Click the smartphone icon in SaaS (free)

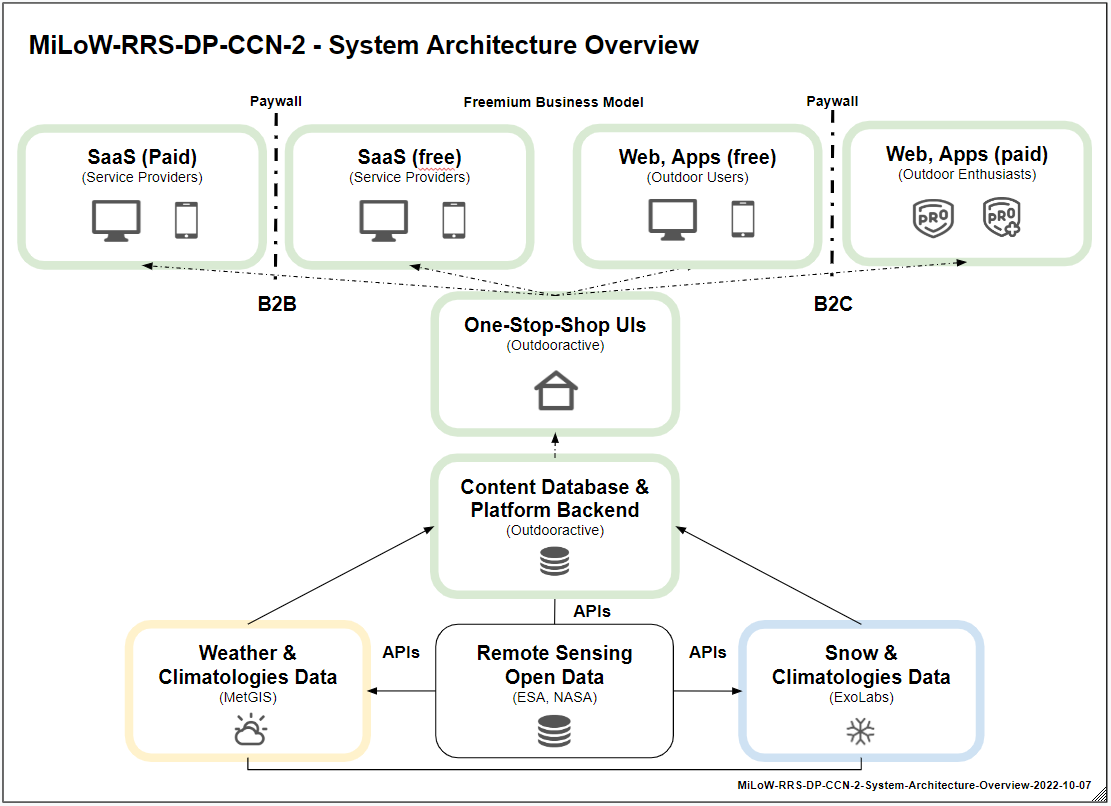click(x=454, y=220)
